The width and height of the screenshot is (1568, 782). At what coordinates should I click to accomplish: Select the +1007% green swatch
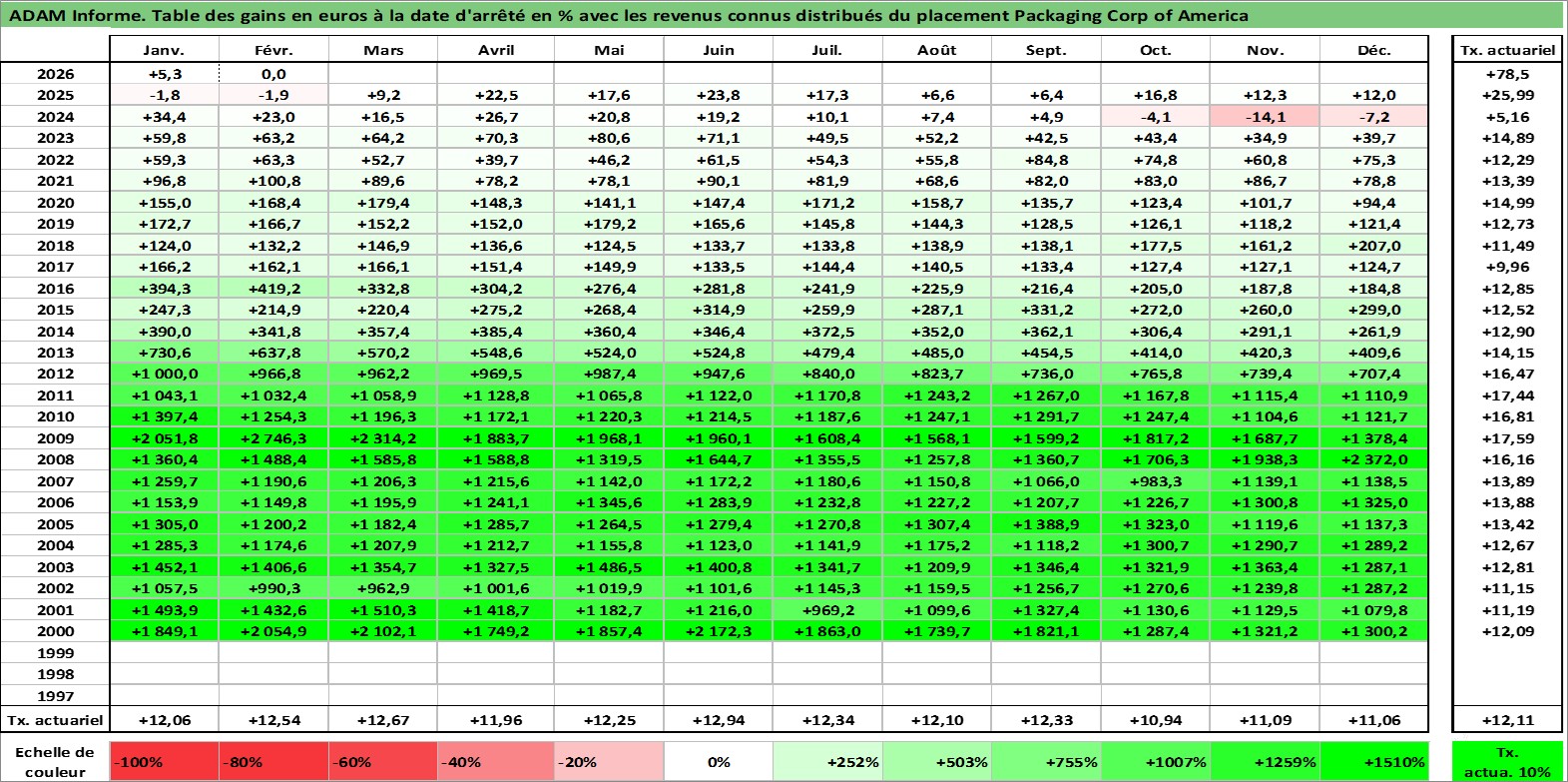tap(1156, 761)
